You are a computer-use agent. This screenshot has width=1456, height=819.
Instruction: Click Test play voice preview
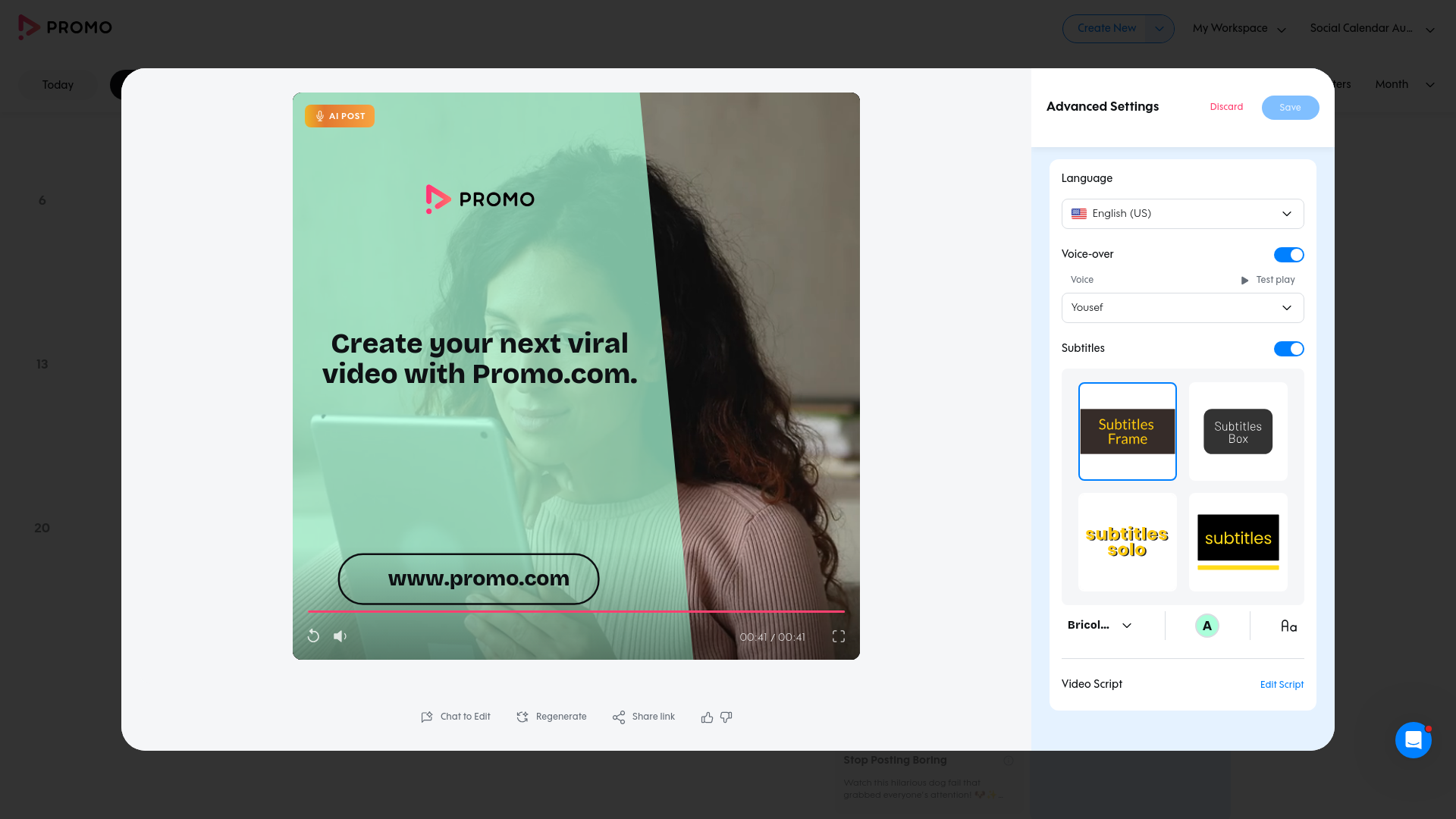1268,280
